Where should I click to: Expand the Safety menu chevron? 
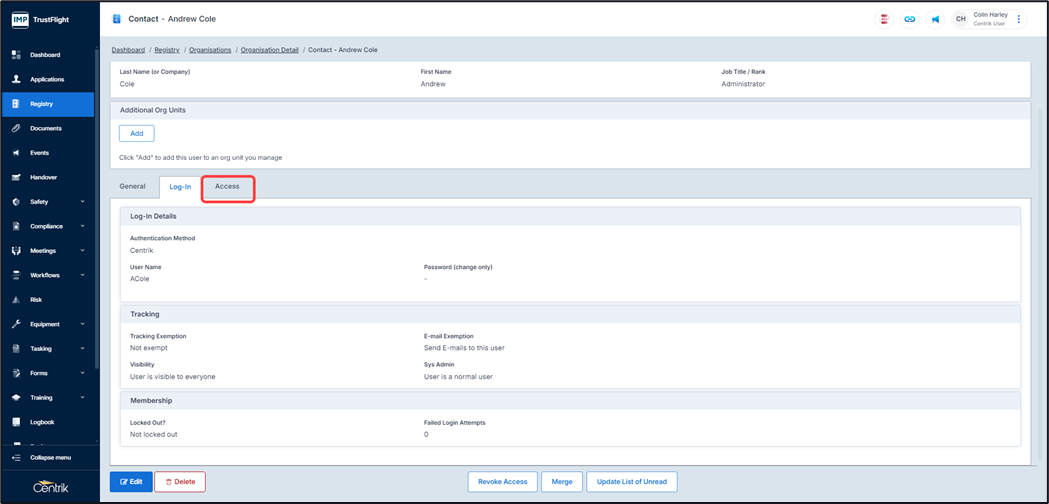(82, 202)
